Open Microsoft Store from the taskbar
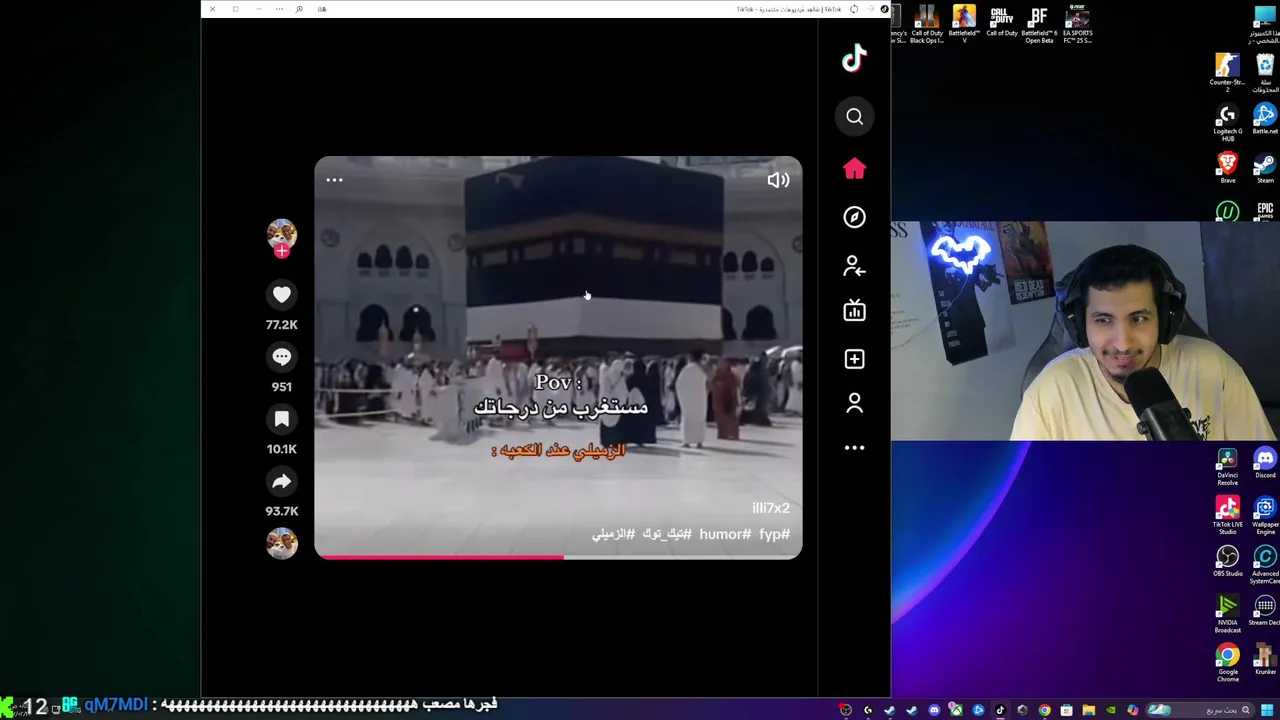This screenshot has width=1280, height=720. pyautogui.click(x=1066, y=710)
